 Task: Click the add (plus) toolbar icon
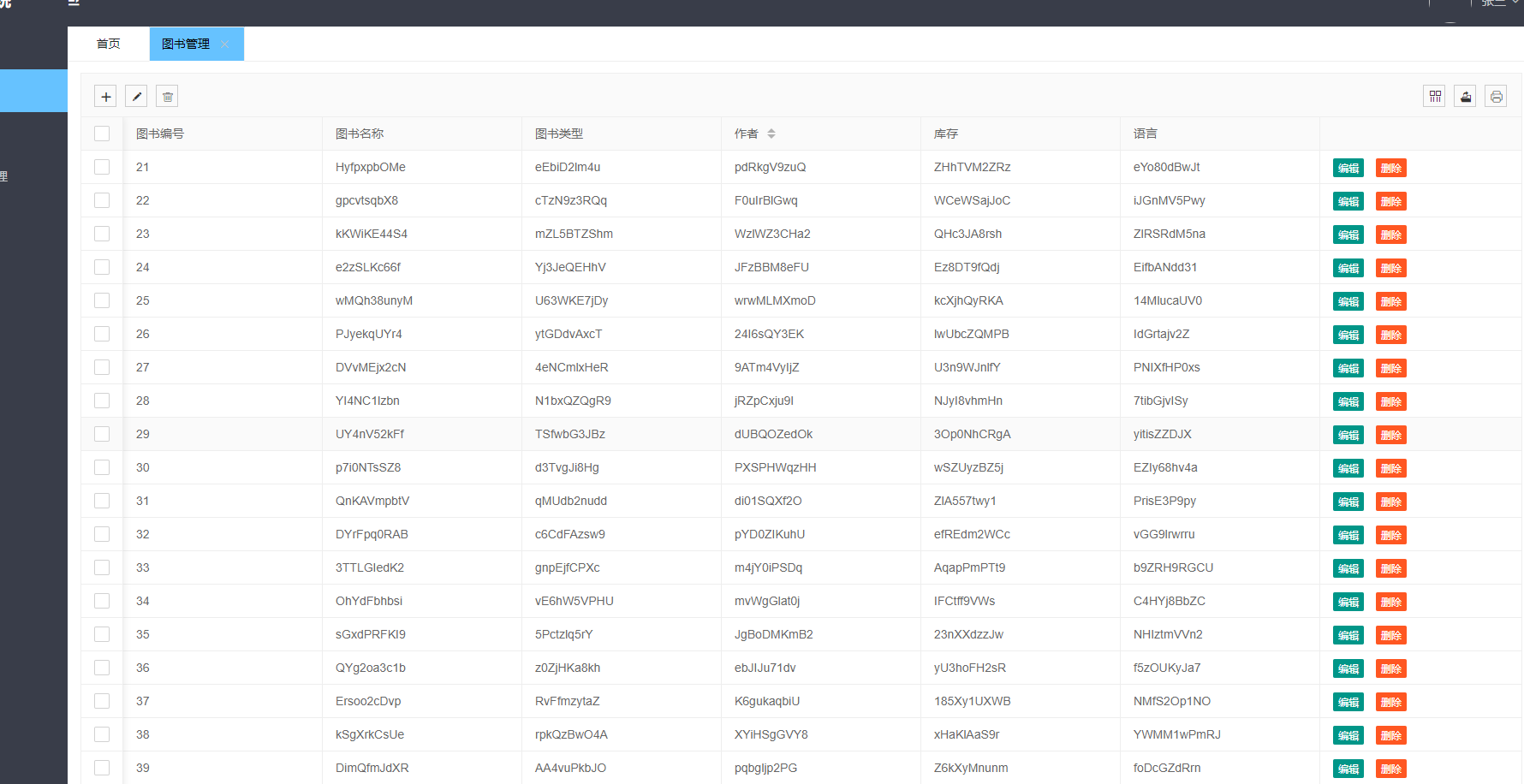105,97
